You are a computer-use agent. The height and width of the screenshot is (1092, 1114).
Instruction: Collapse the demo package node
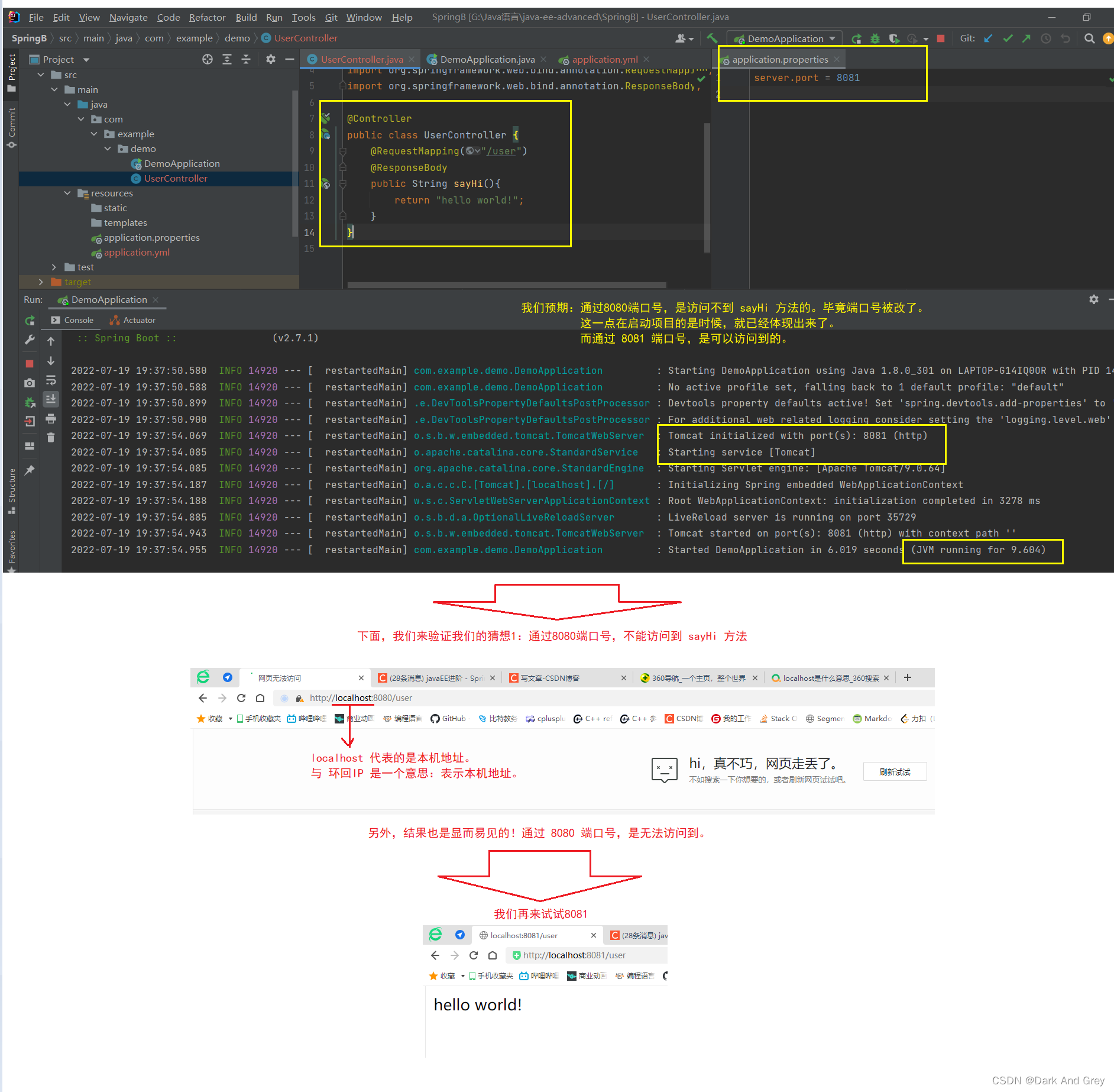tap(108, 148)
